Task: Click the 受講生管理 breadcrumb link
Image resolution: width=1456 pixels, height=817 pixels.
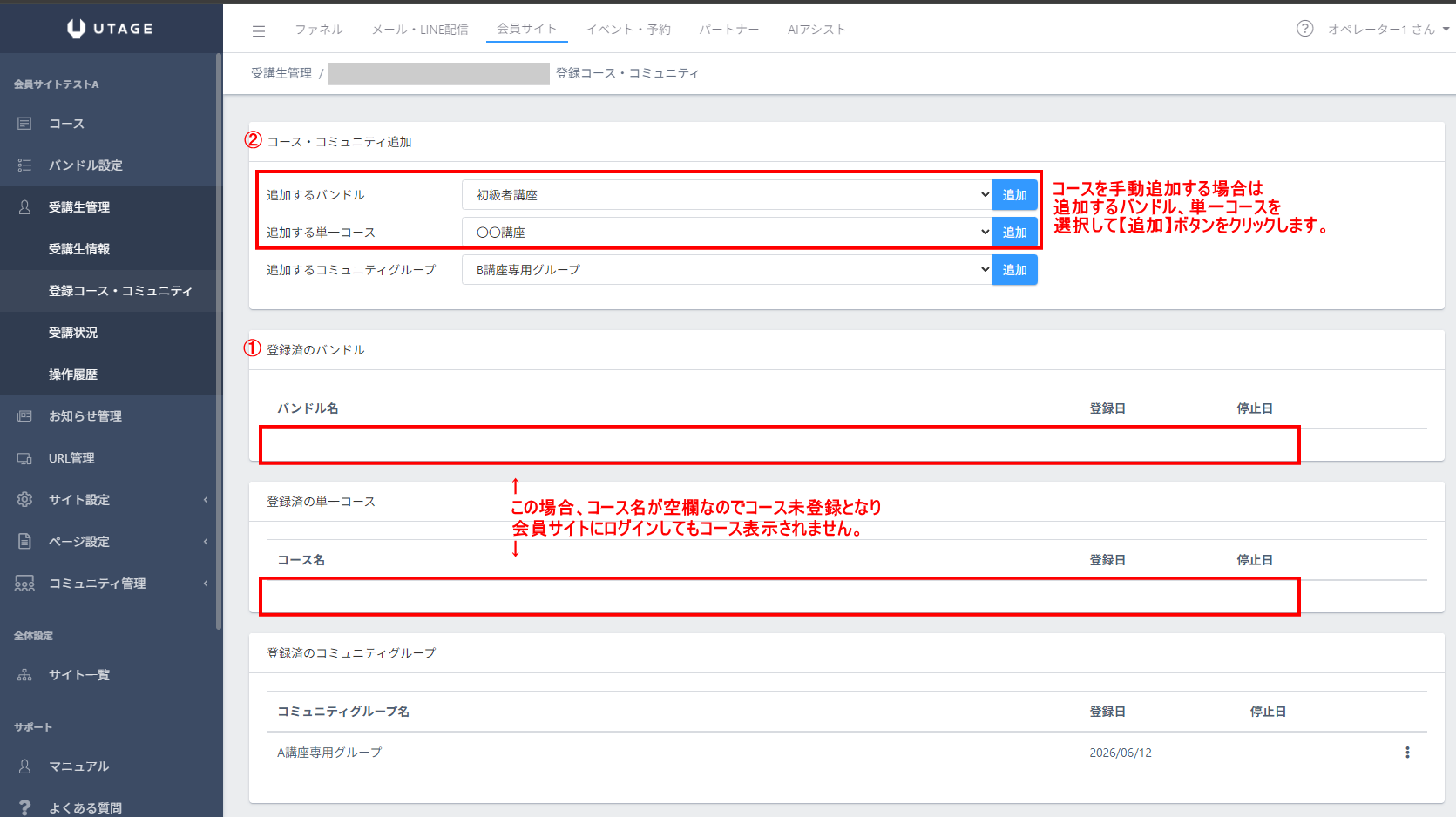Action: 281,73
